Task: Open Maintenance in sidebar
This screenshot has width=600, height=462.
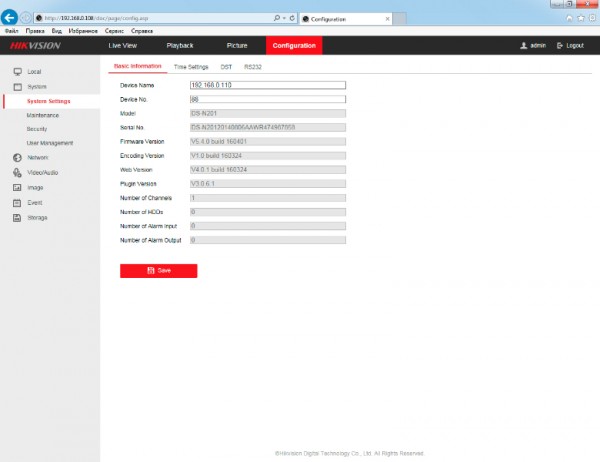Action: pyautogui.click(x=43, y=115)
